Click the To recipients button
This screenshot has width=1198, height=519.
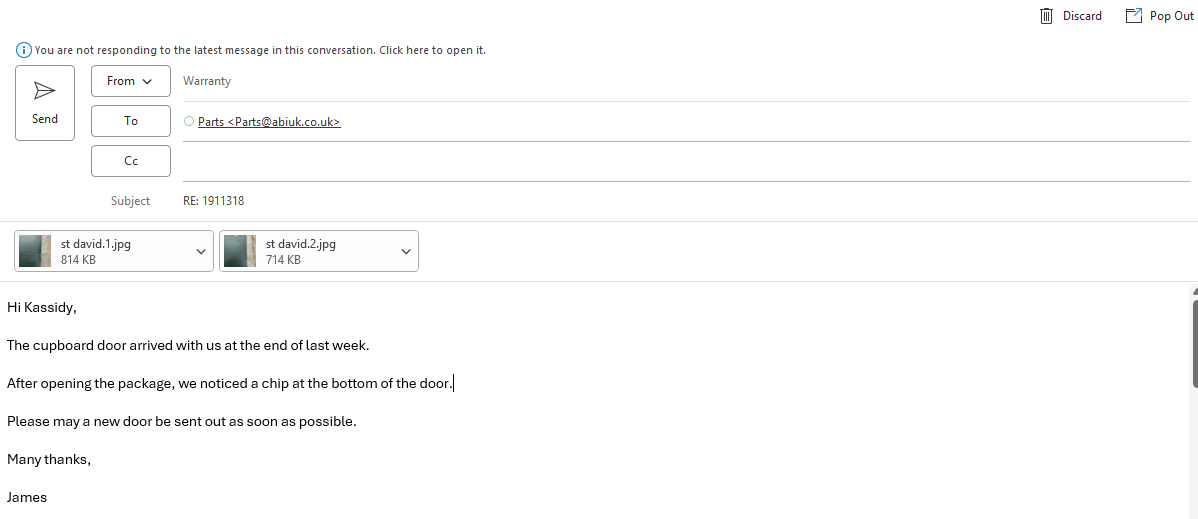131,121
